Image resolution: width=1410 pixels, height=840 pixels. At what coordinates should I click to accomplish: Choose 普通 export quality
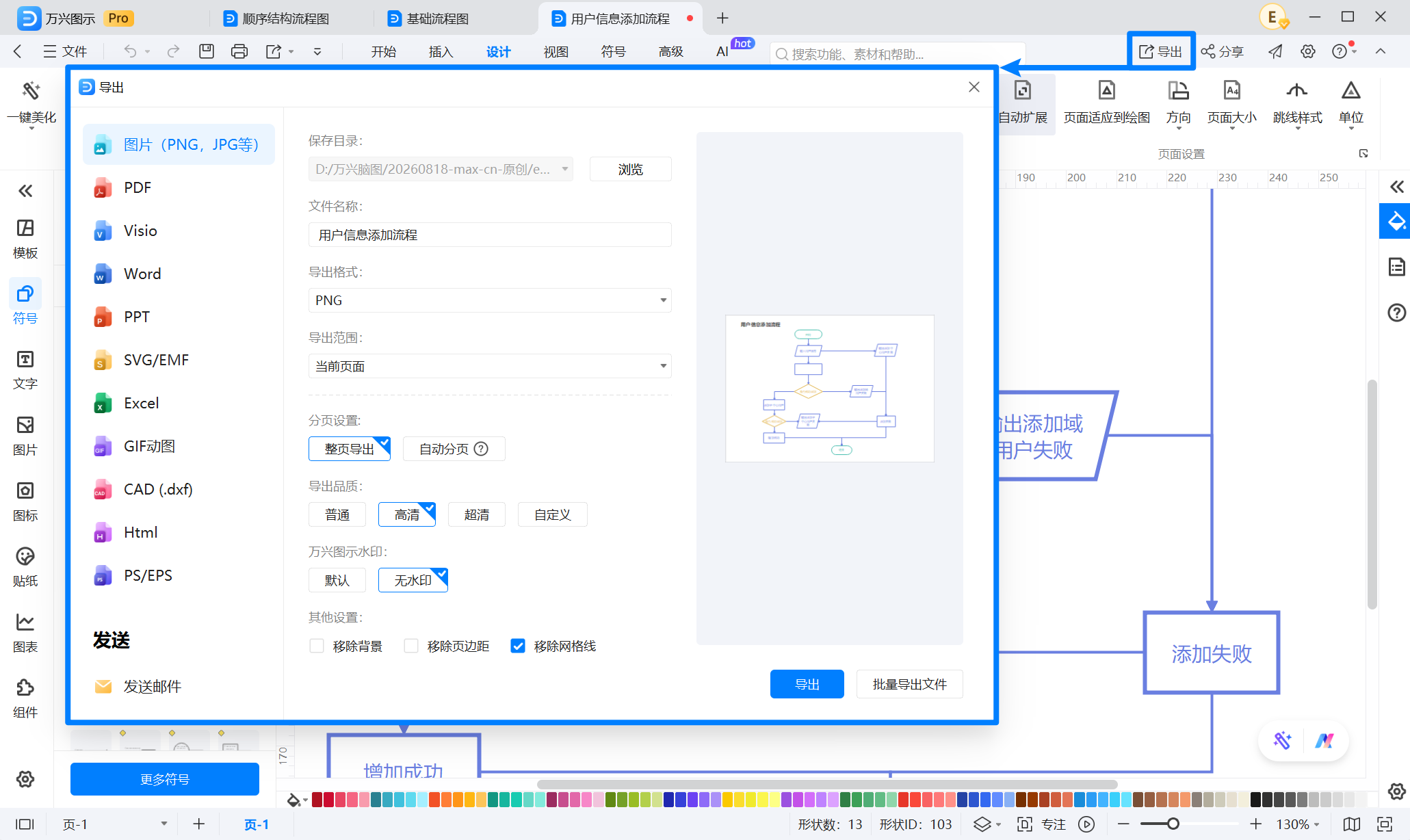pyautogui.click(x=337, y=514)
